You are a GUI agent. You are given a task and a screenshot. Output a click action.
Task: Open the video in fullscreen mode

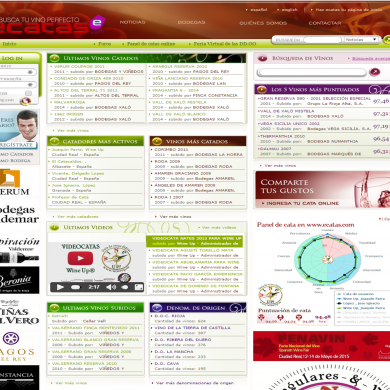[139, 287]
